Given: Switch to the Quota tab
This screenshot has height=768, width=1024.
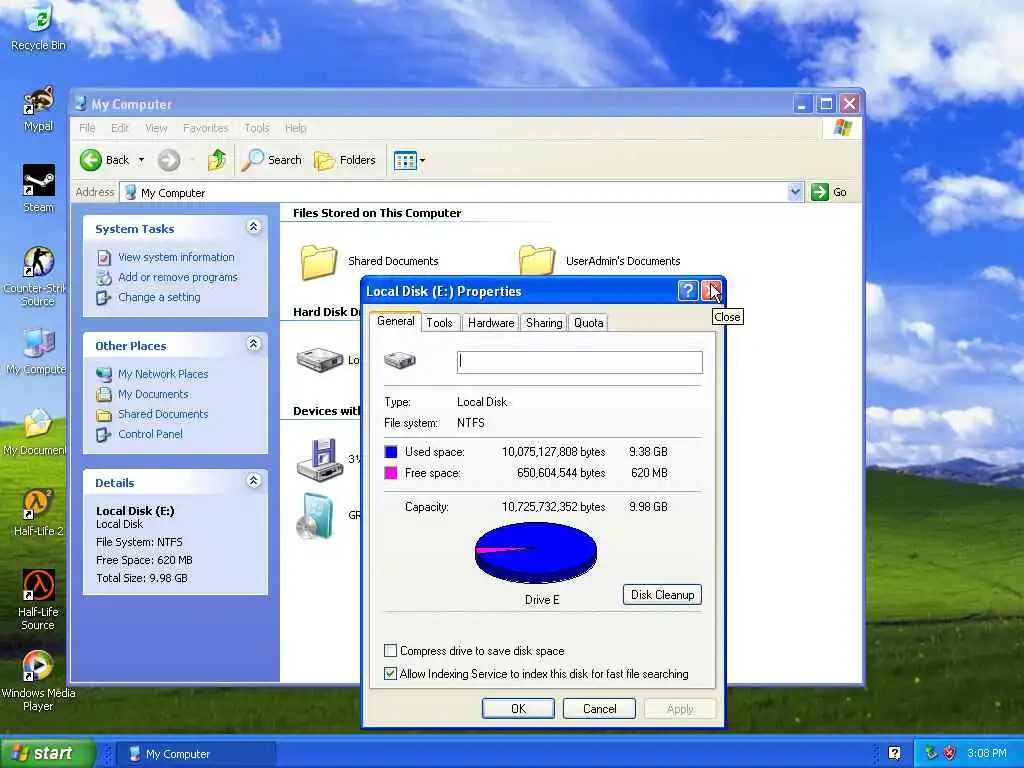Looking at the screenshot, I should point(588,323).
